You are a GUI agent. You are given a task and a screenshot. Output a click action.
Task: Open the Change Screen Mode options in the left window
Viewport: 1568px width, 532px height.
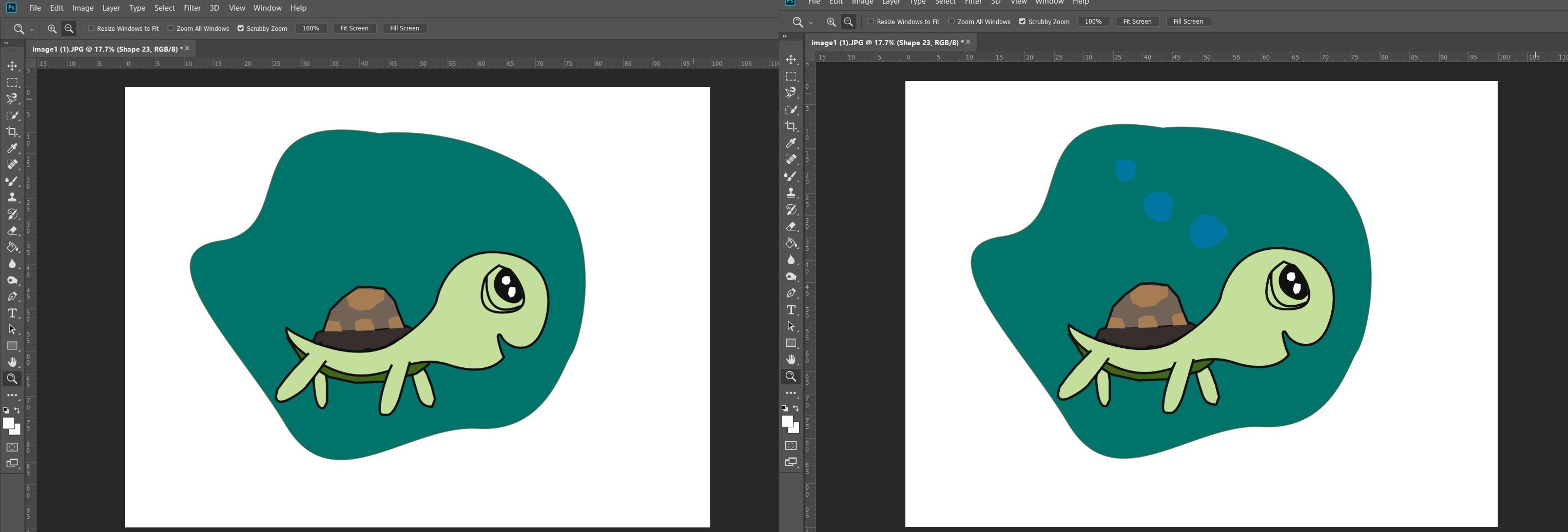[x=12, y=463]
